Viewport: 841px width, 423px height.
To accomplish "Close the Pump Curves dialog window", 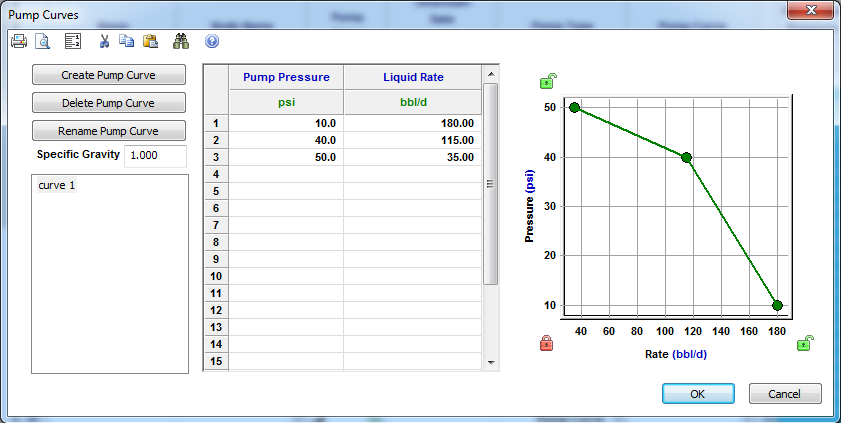I will (x=810, y=10).
